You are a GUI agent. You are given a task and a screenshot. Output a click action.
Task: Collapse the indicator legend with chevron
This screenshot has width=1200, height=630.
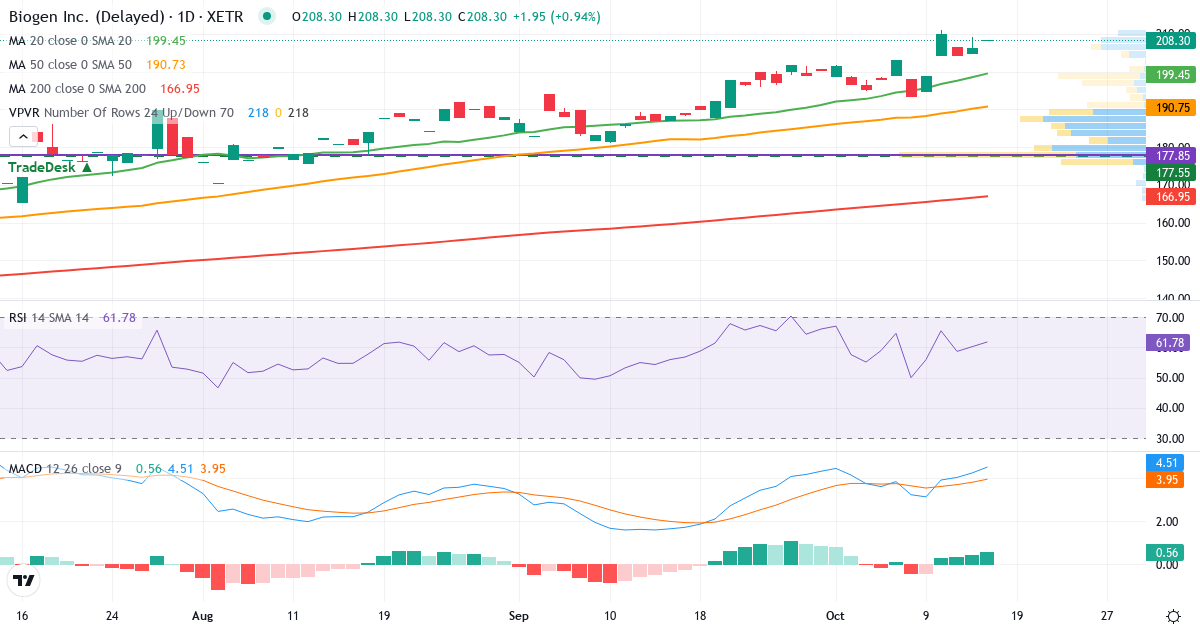pyautogui.click(x=22, y=137)
